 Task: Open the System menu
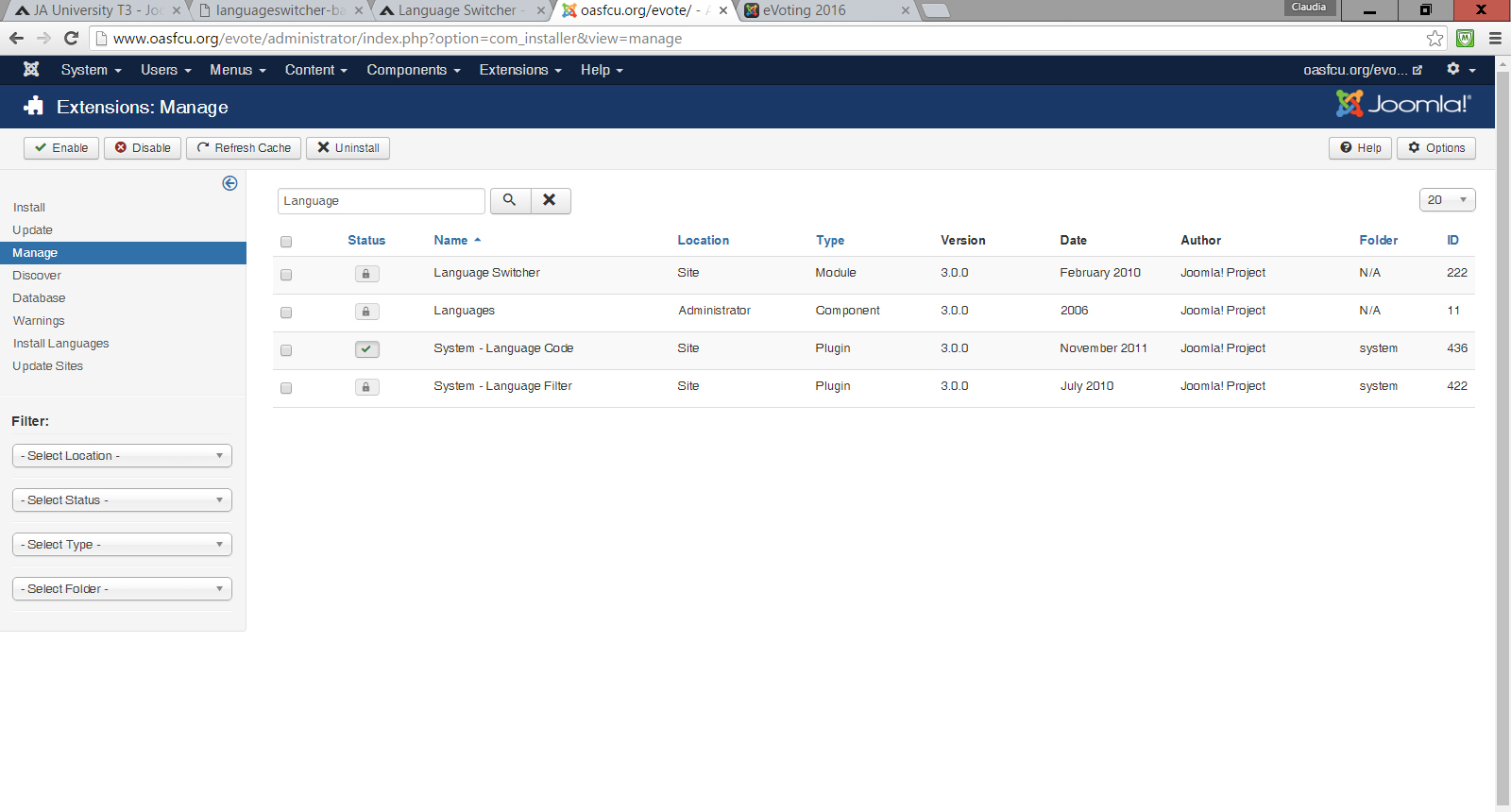pos(91,70)
